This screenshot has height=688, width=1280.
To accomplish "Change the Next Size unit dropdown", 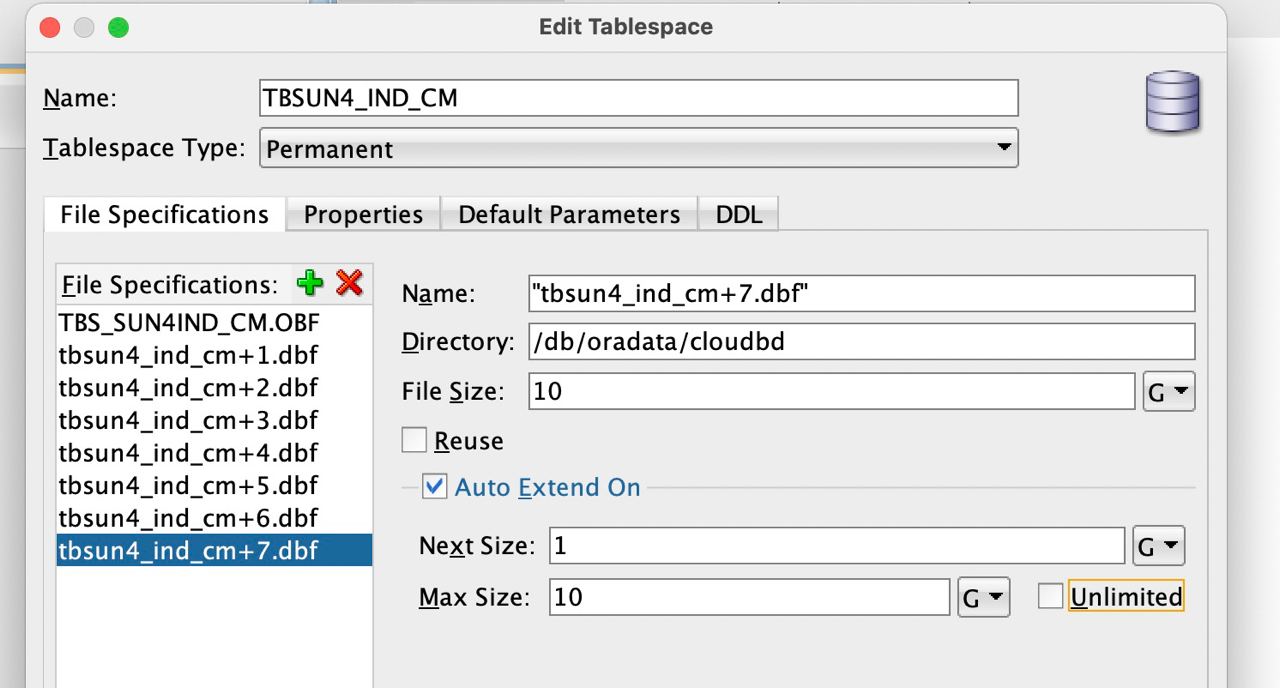I will [1159, 546].
